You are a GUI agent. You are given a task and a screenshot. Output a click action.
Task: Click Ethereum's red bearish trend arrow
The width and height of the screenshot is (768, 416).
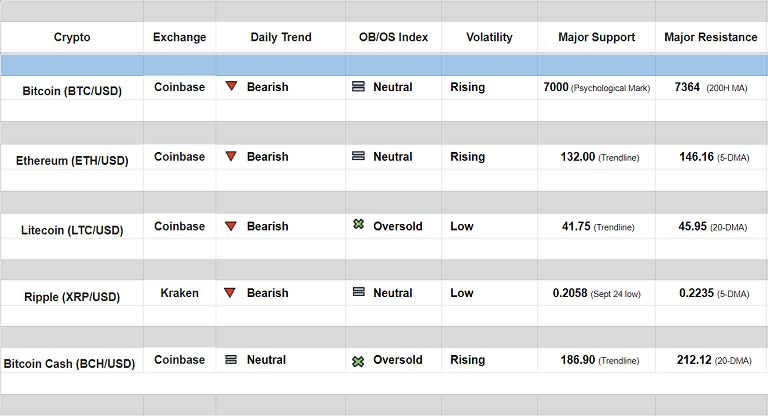click(x=231, y=156)
